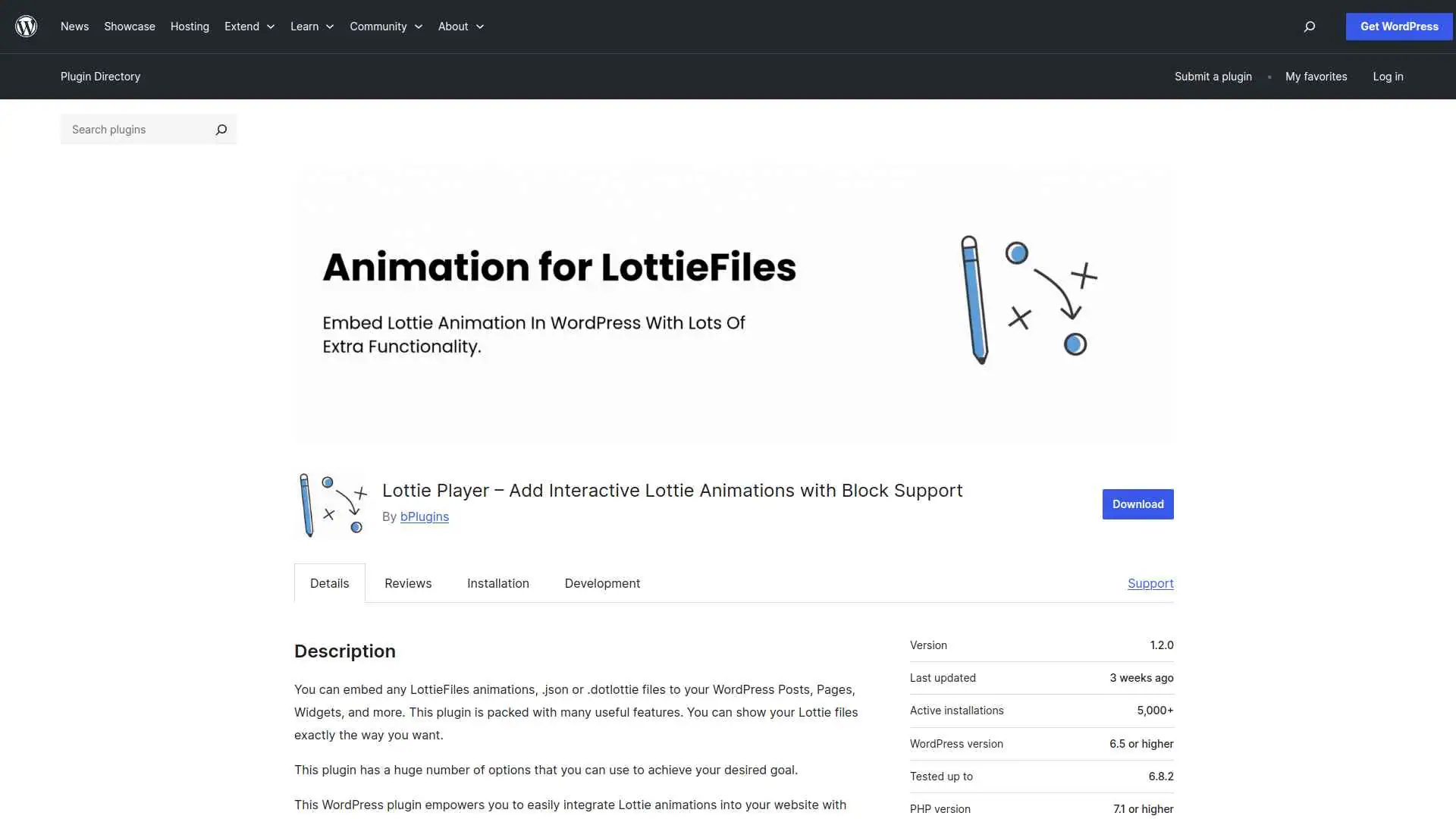1456x819 pixels.
Task: Go to My favorites
Action: click(x=1316, y=76)
